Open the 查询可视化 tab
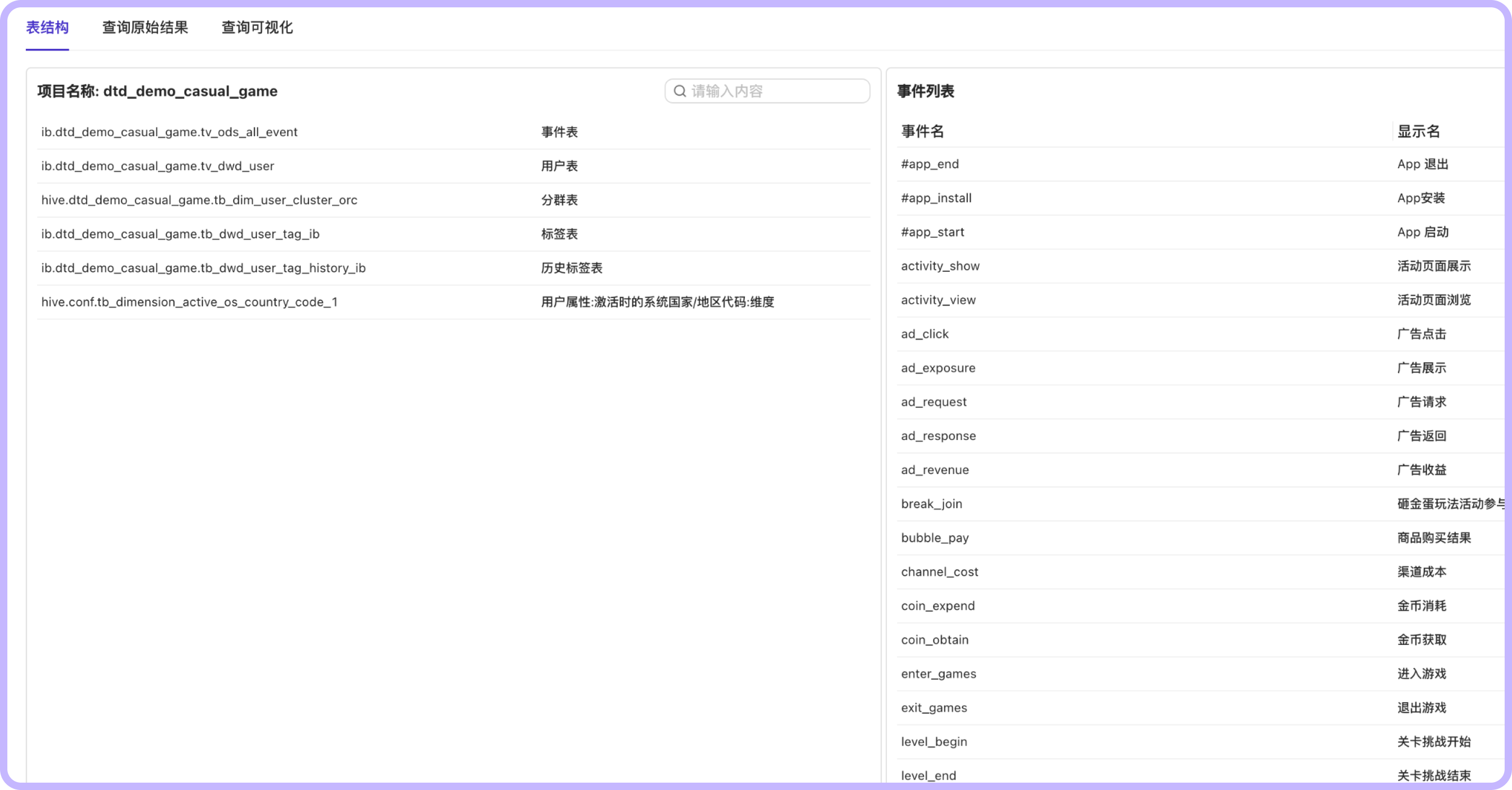 point(256,28)
